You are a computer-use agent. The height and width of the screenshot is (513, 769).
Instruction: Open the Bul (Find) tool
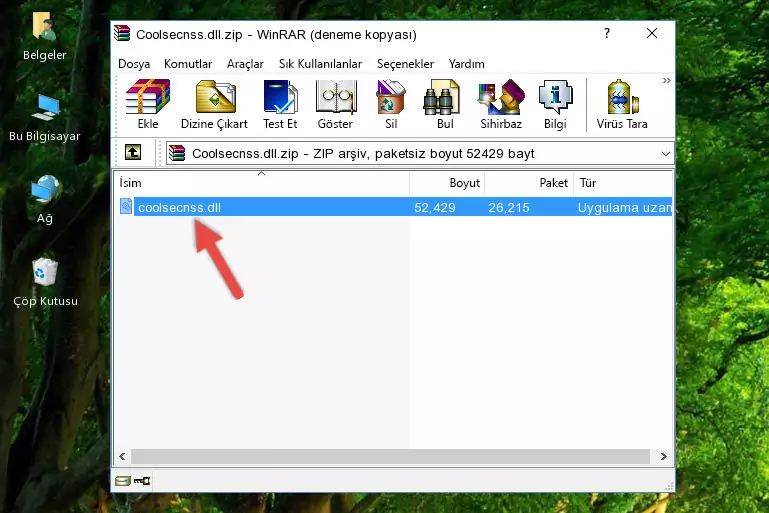tap(442, 104)
